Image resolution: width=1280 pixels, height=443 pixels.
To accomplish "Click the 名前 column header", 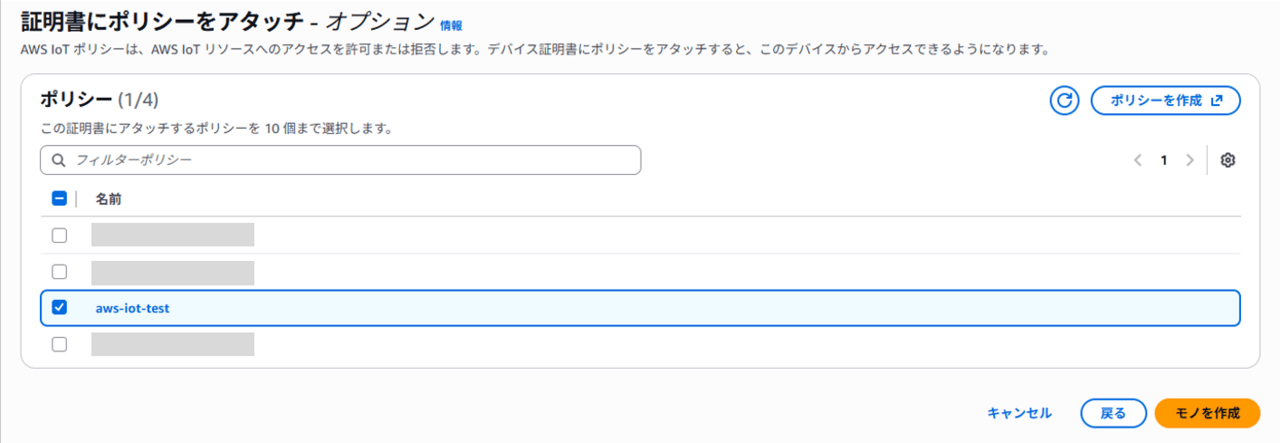I will (x=108, y=199).
